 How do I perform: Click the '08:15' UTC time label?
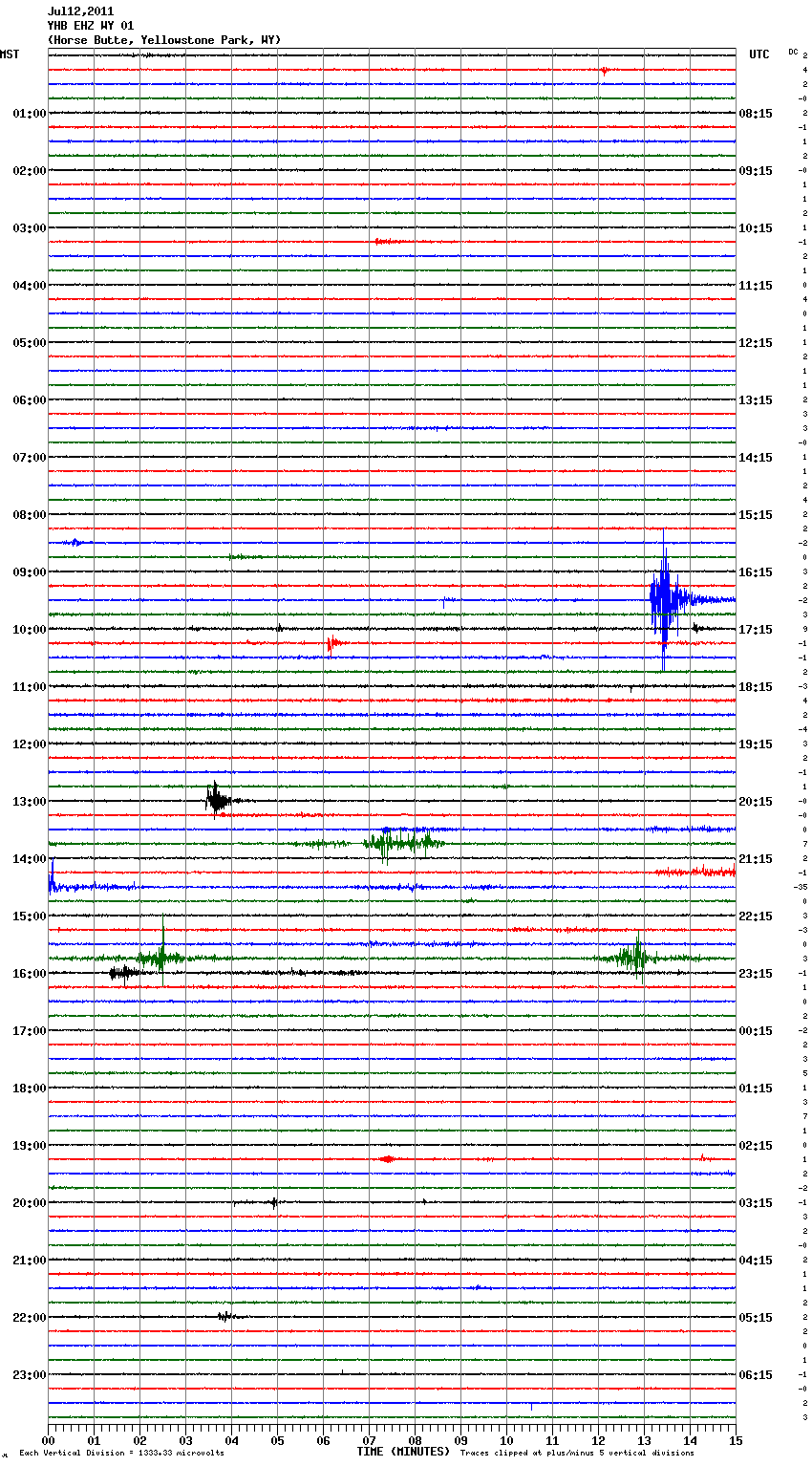(x=756, y=114)
